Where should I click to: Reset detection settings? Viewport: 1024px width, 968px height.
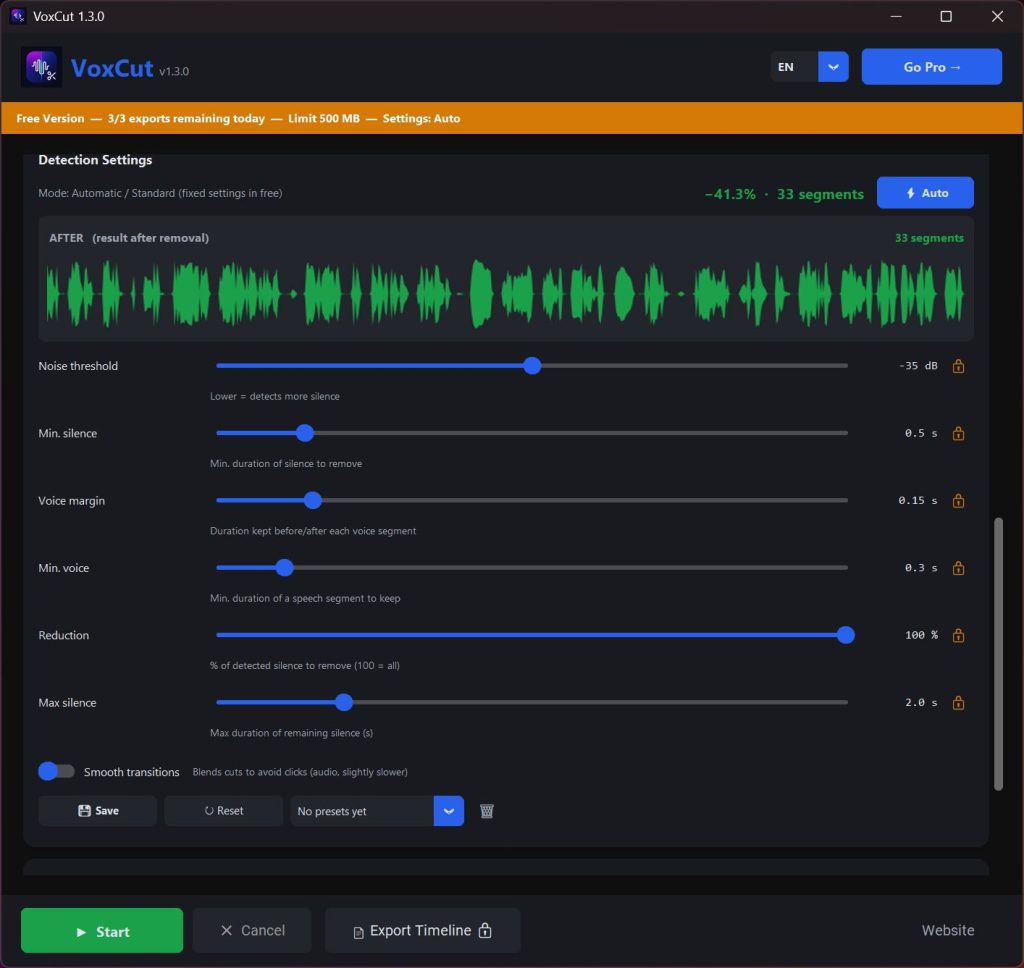pos(223,811)
